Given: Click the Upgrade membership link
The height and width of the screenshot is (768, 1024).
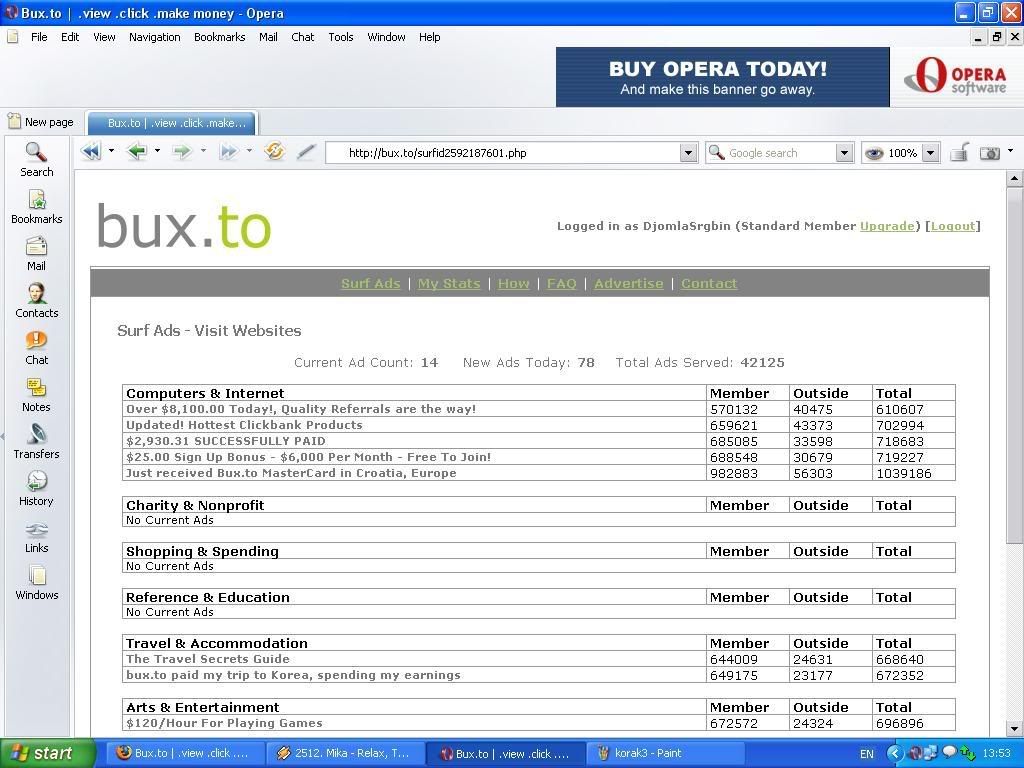Looking at the screenshot, I should [x=888, y=226].
